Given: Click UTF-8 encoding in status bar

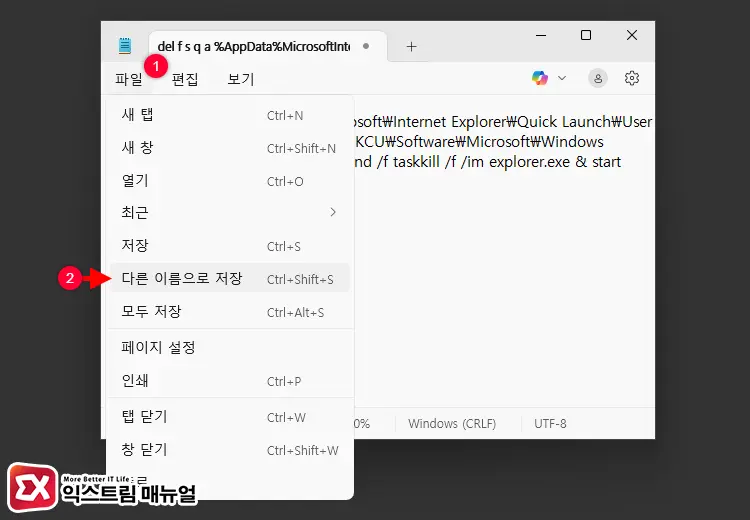Looking at the screenshot, I should tap(550, 423).
